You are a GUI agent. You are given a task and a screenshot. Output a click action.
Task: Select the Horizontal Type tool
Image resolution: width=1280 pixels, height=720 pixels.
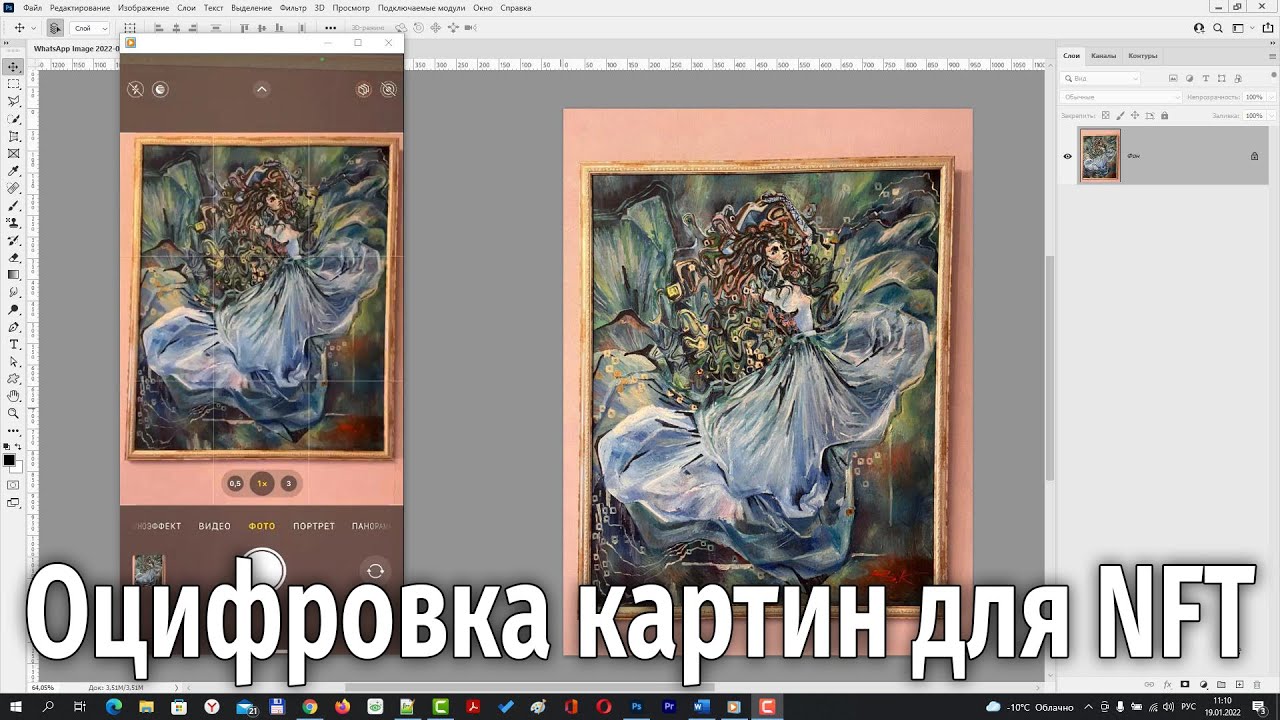click(x=13, y=344)
